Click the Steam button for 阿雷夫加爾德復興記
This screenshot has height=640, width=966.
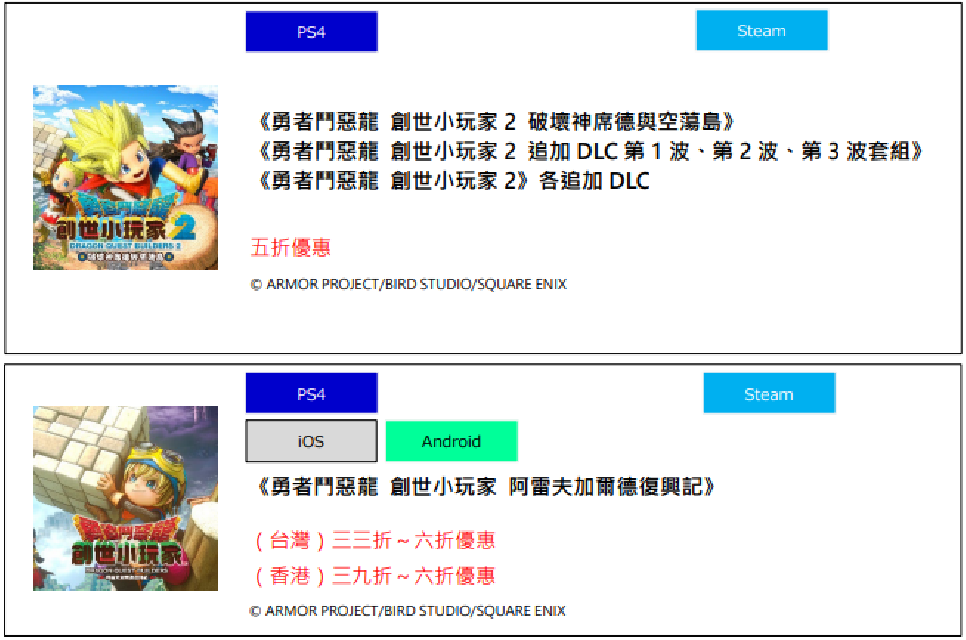[769, 393]
